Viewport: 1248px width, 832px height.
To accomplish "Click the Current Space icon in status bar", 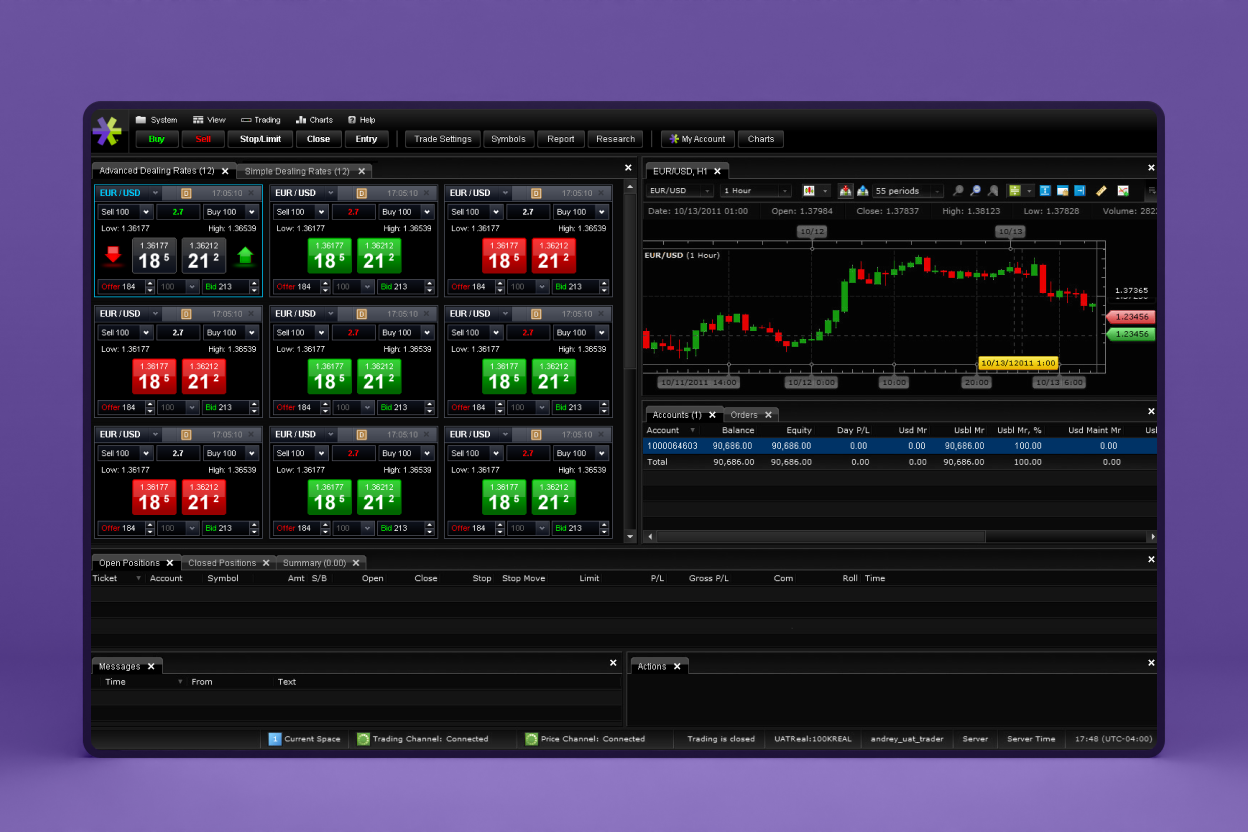I will 275,739.
